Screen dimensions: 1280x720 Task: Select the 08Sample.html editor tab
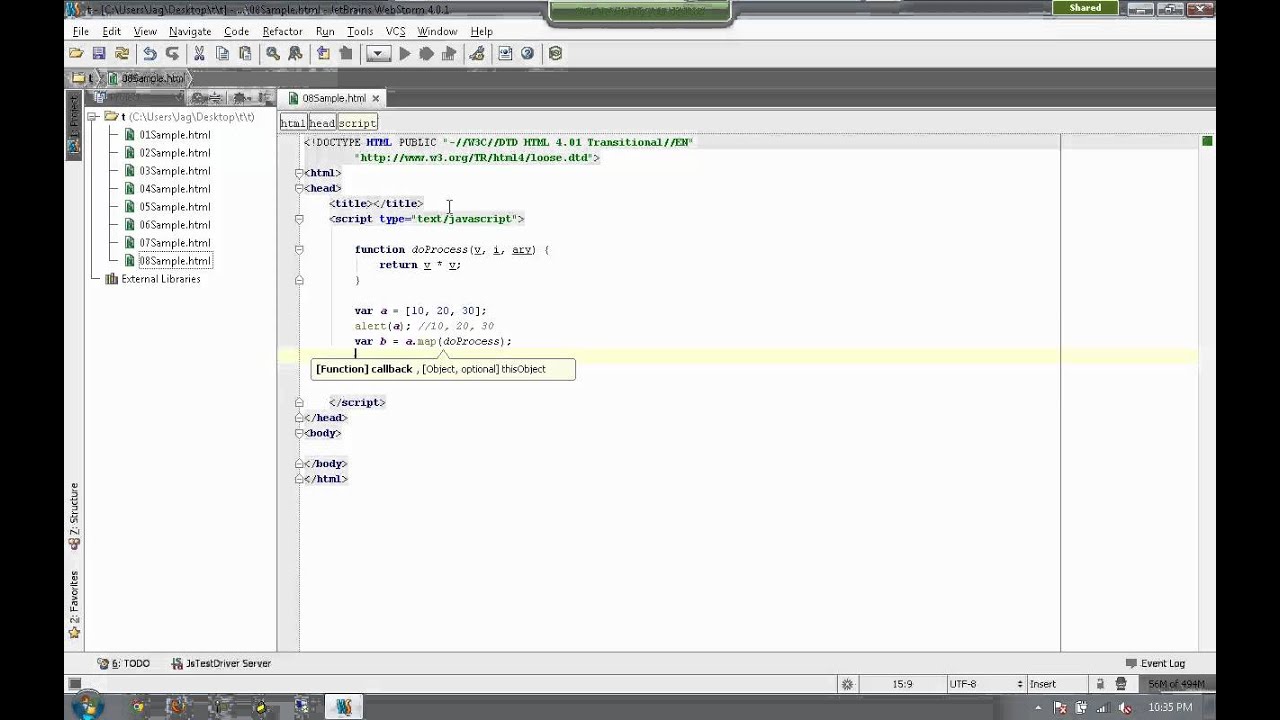coord(333,98)
